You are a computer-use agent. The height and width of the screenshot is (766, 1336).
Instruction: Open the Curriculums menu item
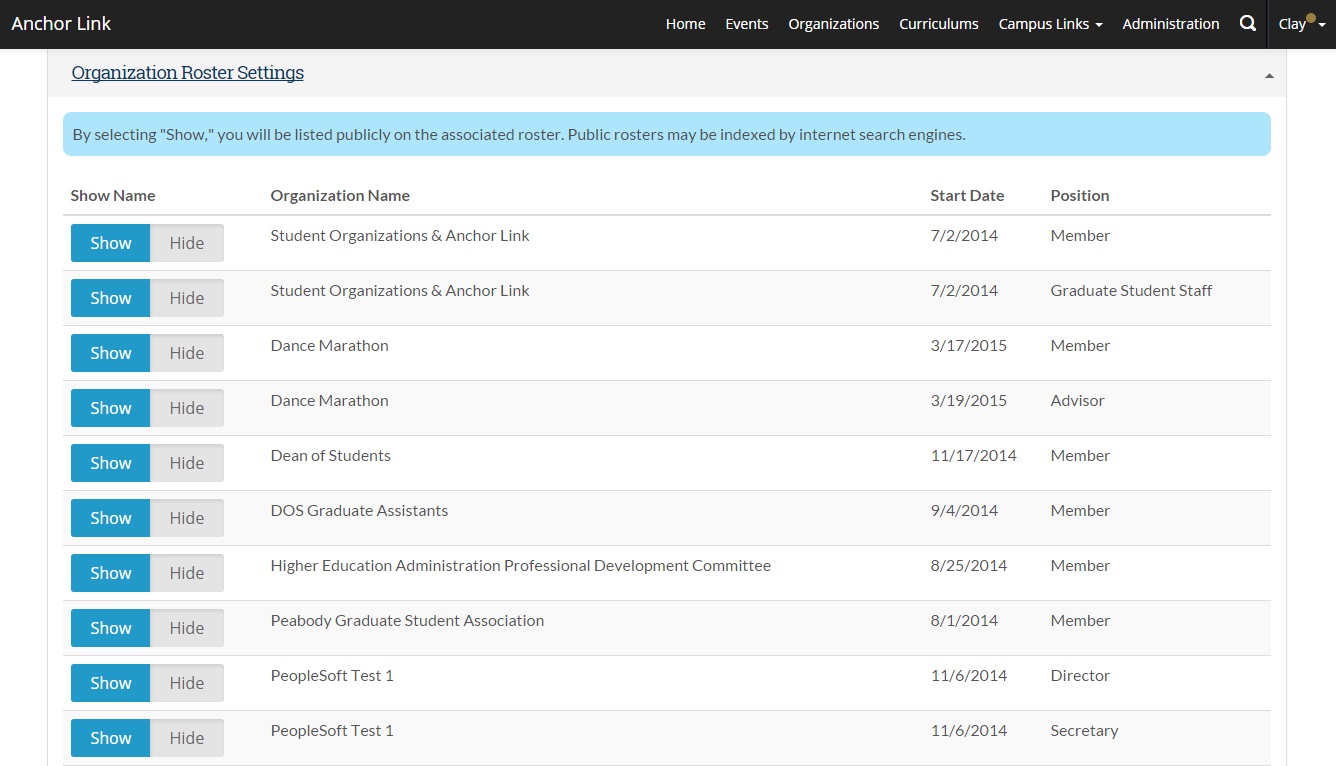938,24
